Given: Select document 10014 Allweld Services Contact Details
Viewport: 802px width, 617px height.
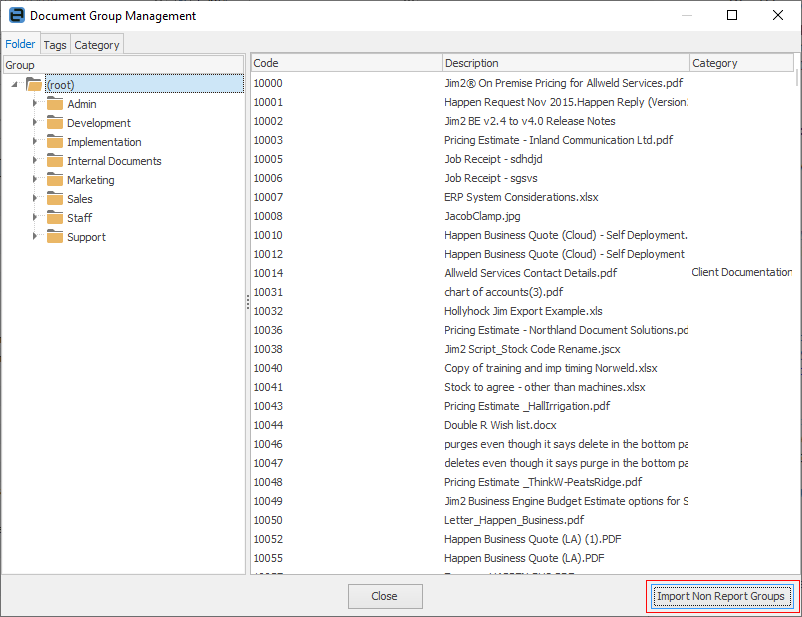Looking at the screenshot, I should 530,273.
